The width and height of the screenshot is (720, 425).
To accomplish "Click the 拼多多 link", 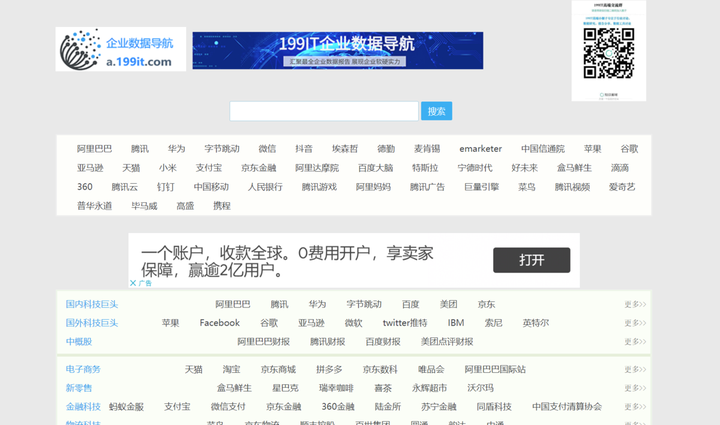I will click(x=329, y=369).
